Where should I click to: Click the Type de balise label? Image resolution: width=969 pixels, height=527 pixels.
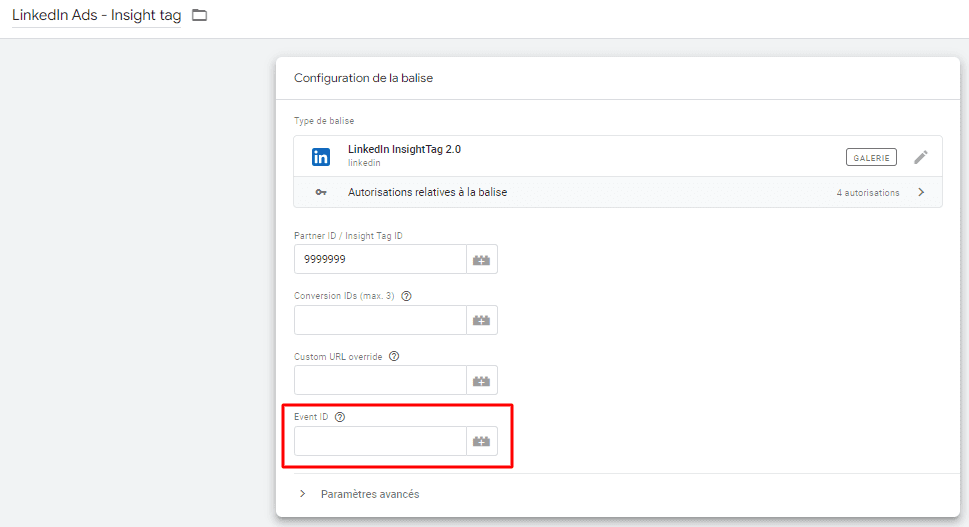[x=324, y=120]
